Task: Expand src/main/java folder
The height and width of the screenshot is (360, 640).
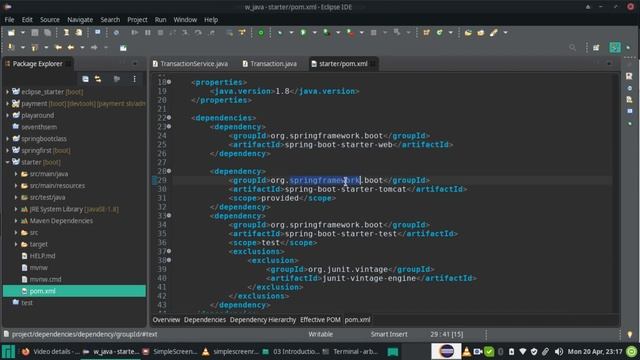Action: [x=16, y=174]
